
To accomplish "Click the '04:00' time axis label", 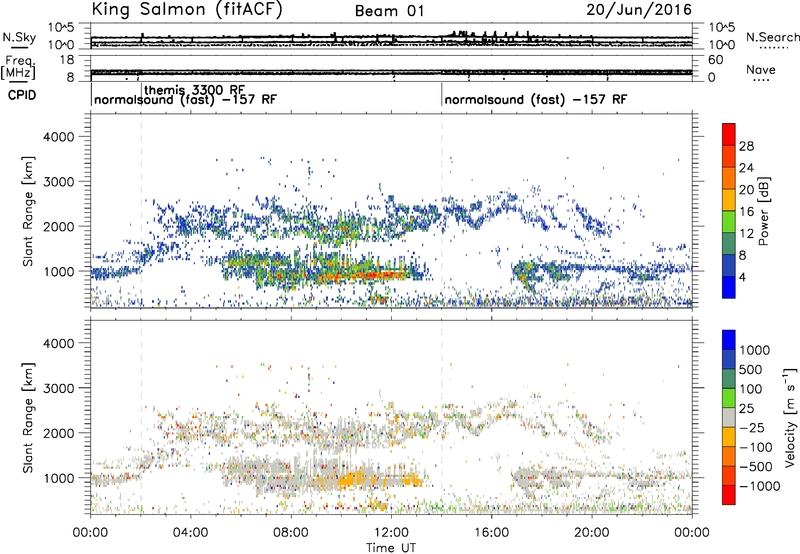I will pyautogui.click(x=191, y=533).
